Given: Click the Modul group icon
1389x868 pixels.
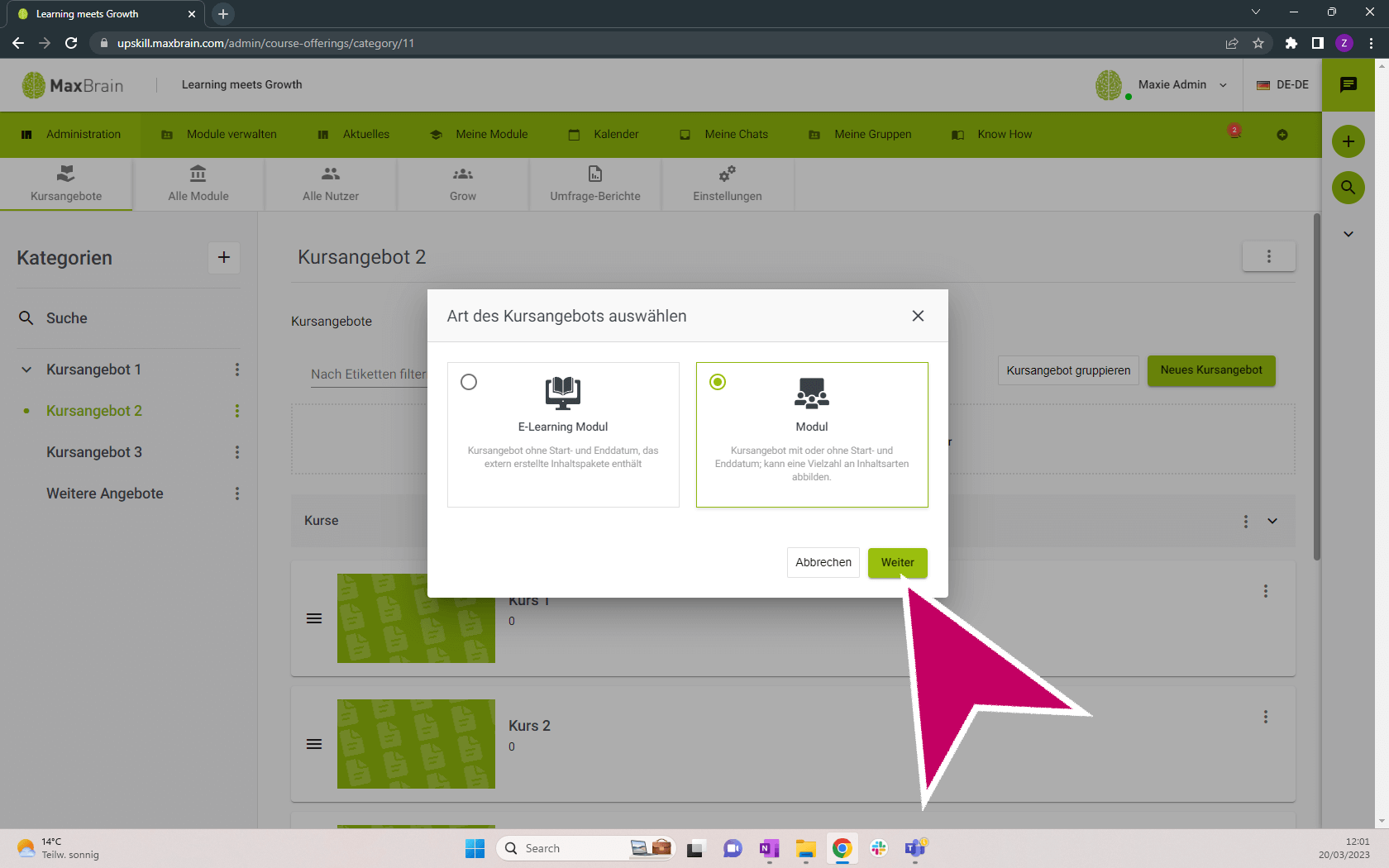Looking at the screenshot, I should coord(812,393).
